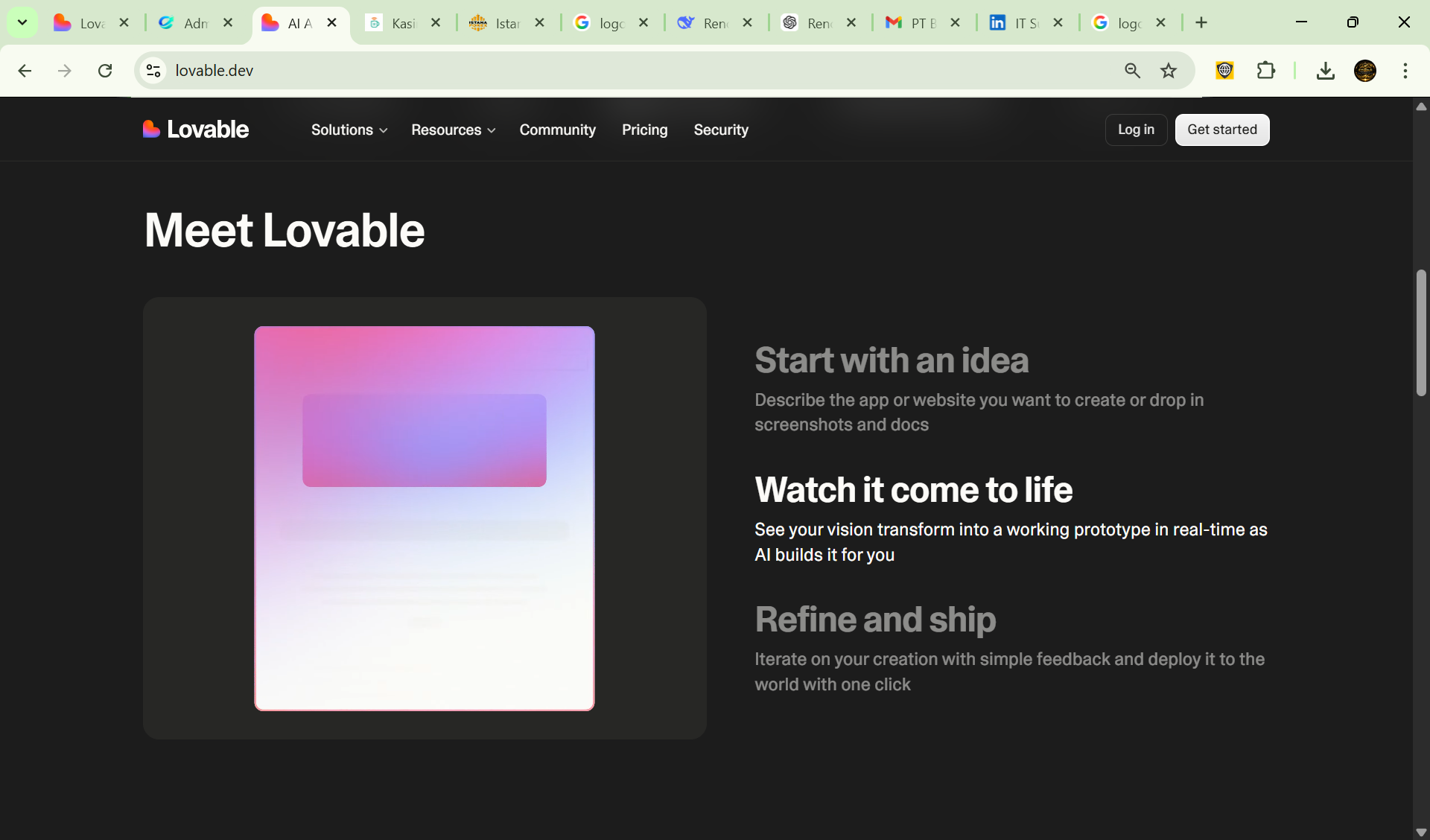This screenshot has height=840, width=1430.
Task: Bookmark this page with the star icon
Action: click(x=1169, y=71)
